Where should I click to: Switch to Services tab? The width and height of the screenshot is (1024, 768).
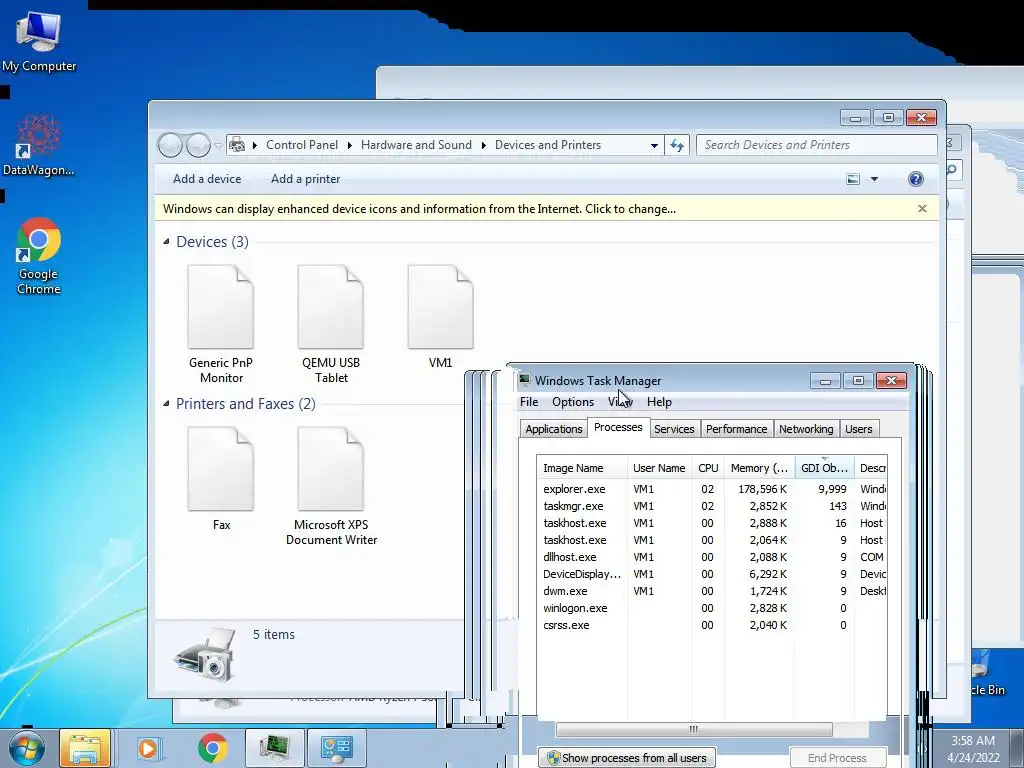(674, 429)
